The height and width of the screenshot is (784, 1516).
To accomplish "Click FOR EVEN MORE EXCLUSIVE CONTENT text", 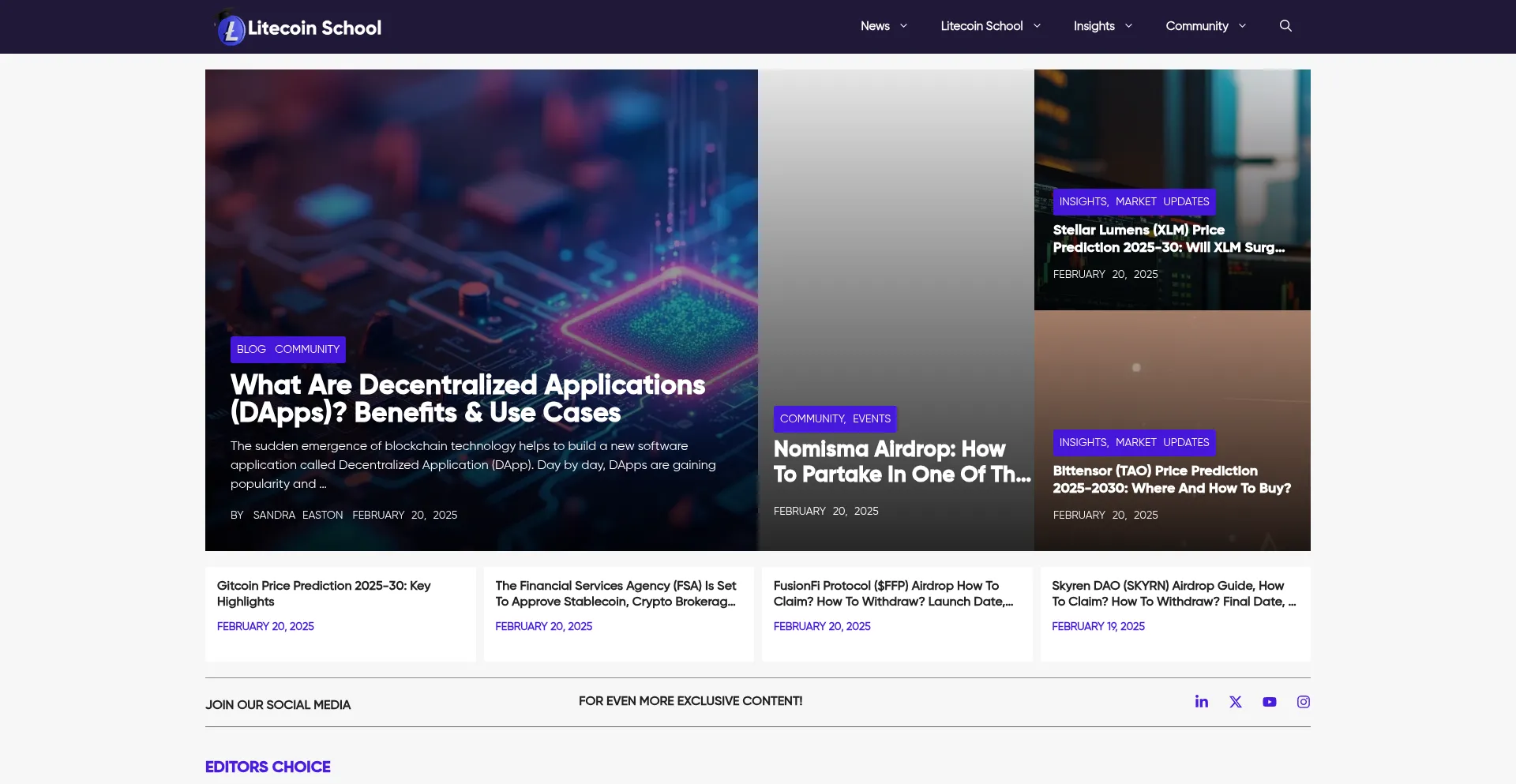I will [x=690, y=701].
